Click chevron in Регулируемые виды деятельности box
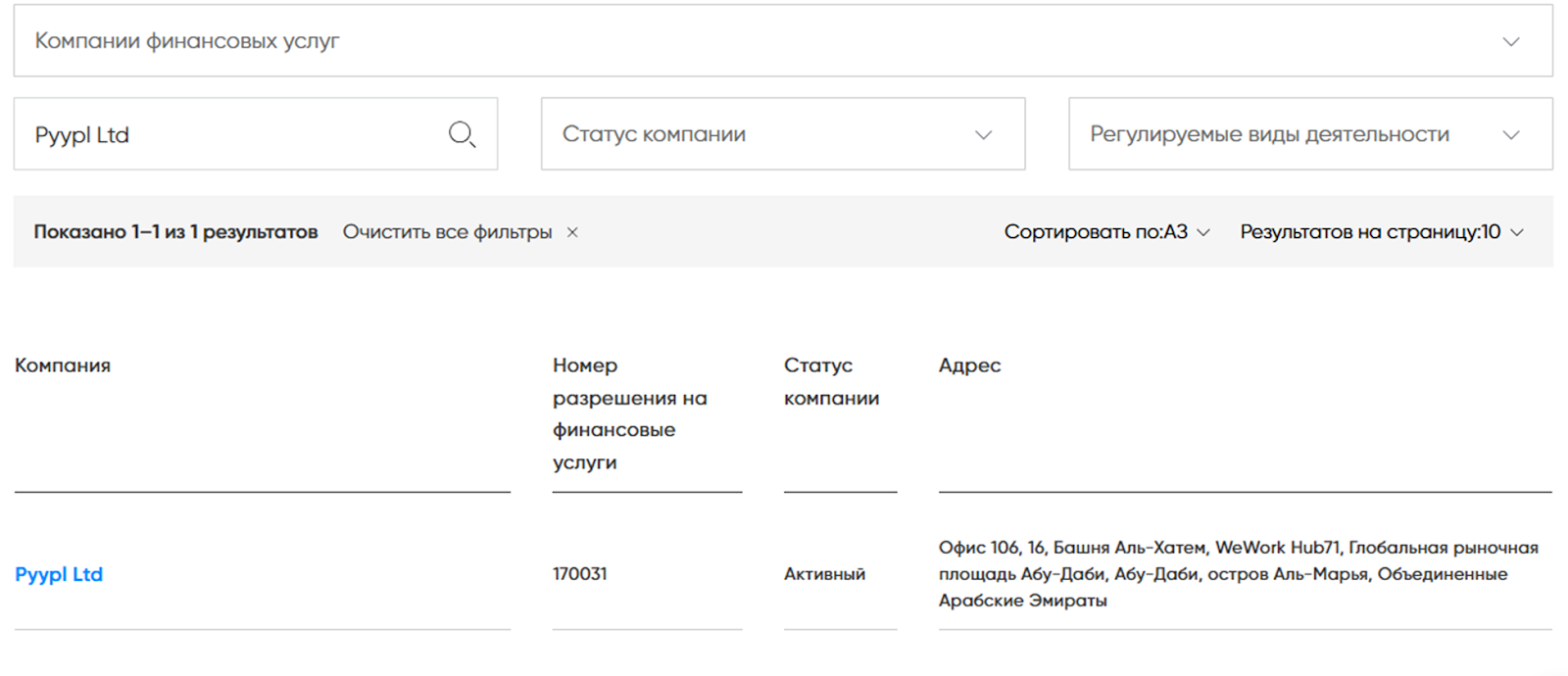The image size is (1568, 676). pos(1511,135)
